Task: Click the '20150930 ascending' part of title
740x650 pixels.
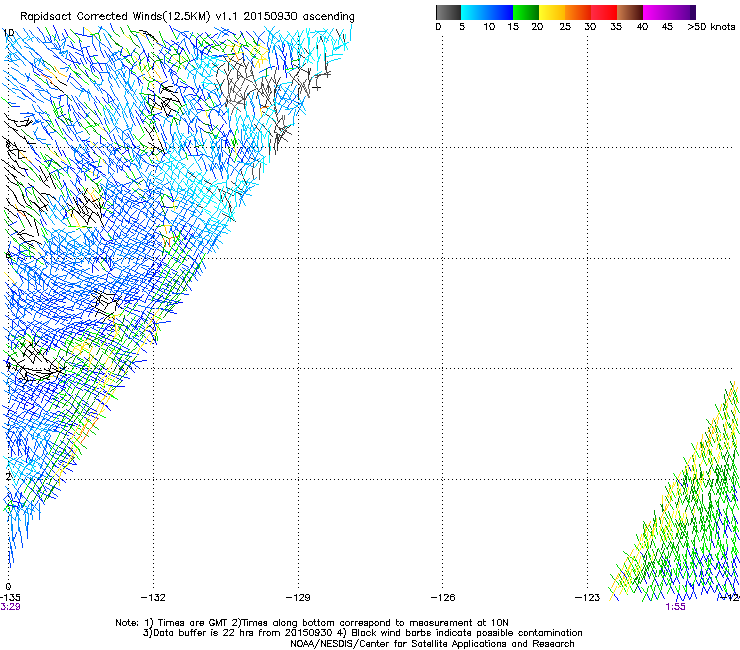Action: click(x=299, y=17)
